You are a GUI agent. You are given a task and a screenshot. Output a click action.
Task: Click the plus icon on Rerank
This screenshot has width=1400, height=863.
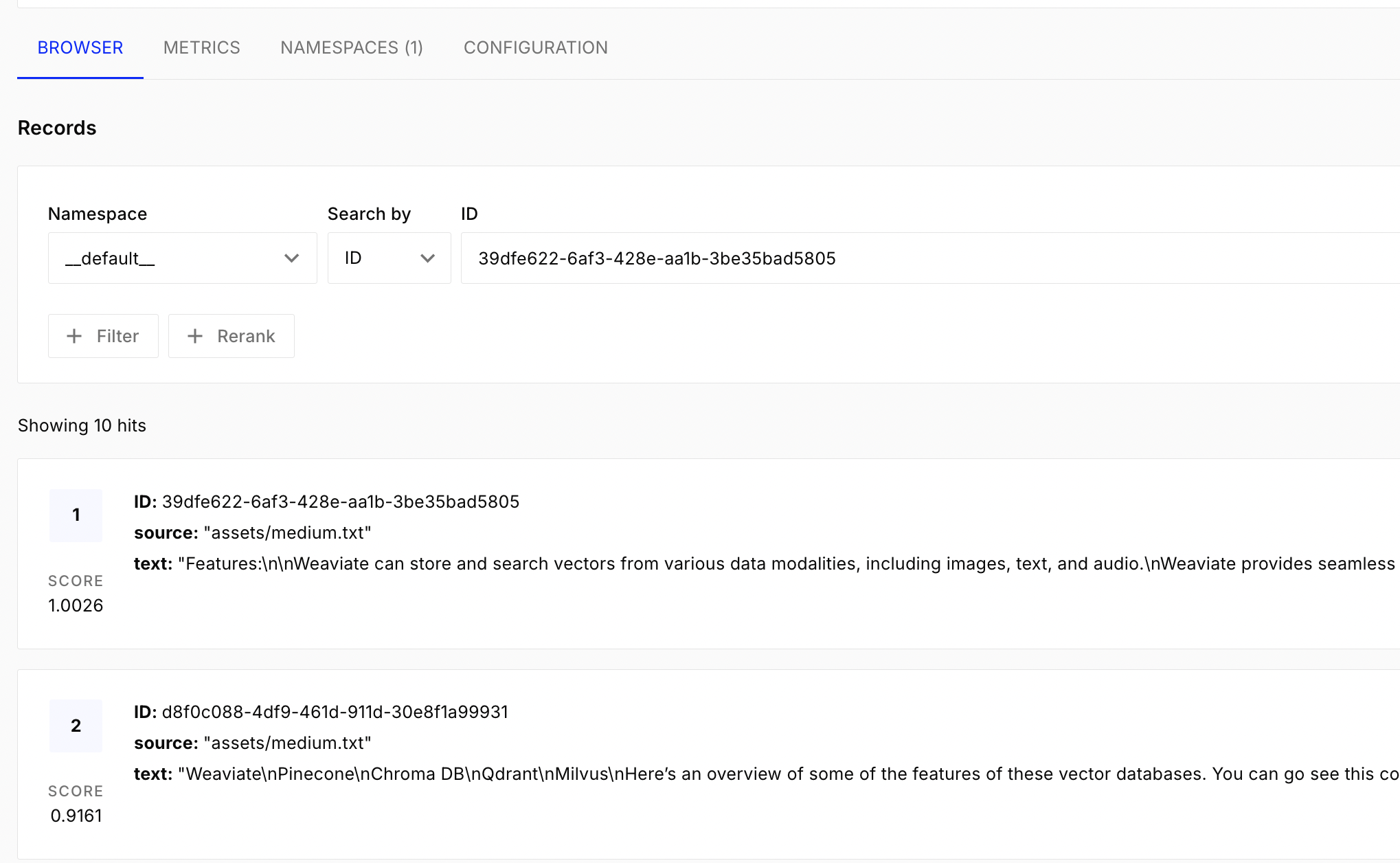(195, 336)
